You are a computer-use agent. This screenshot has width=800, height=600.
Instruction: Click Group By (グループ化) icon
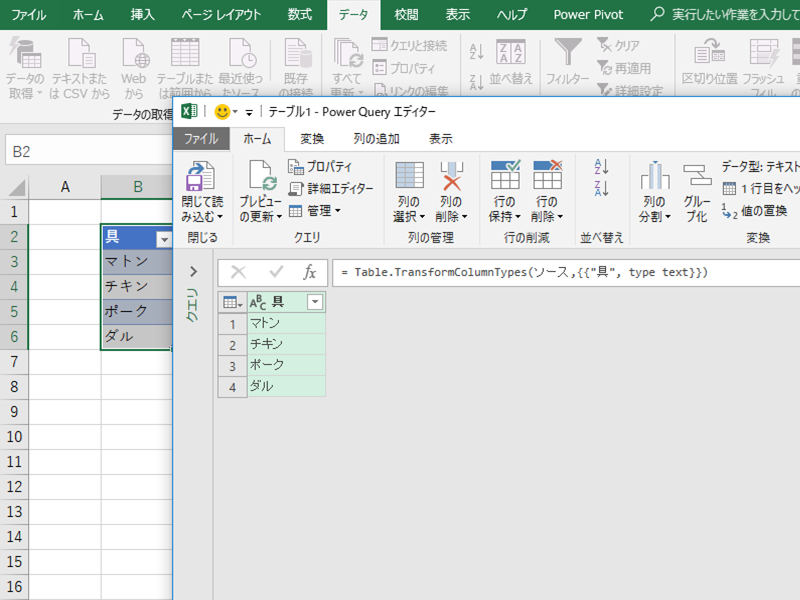pyautogui.click(x=697, y=175)
